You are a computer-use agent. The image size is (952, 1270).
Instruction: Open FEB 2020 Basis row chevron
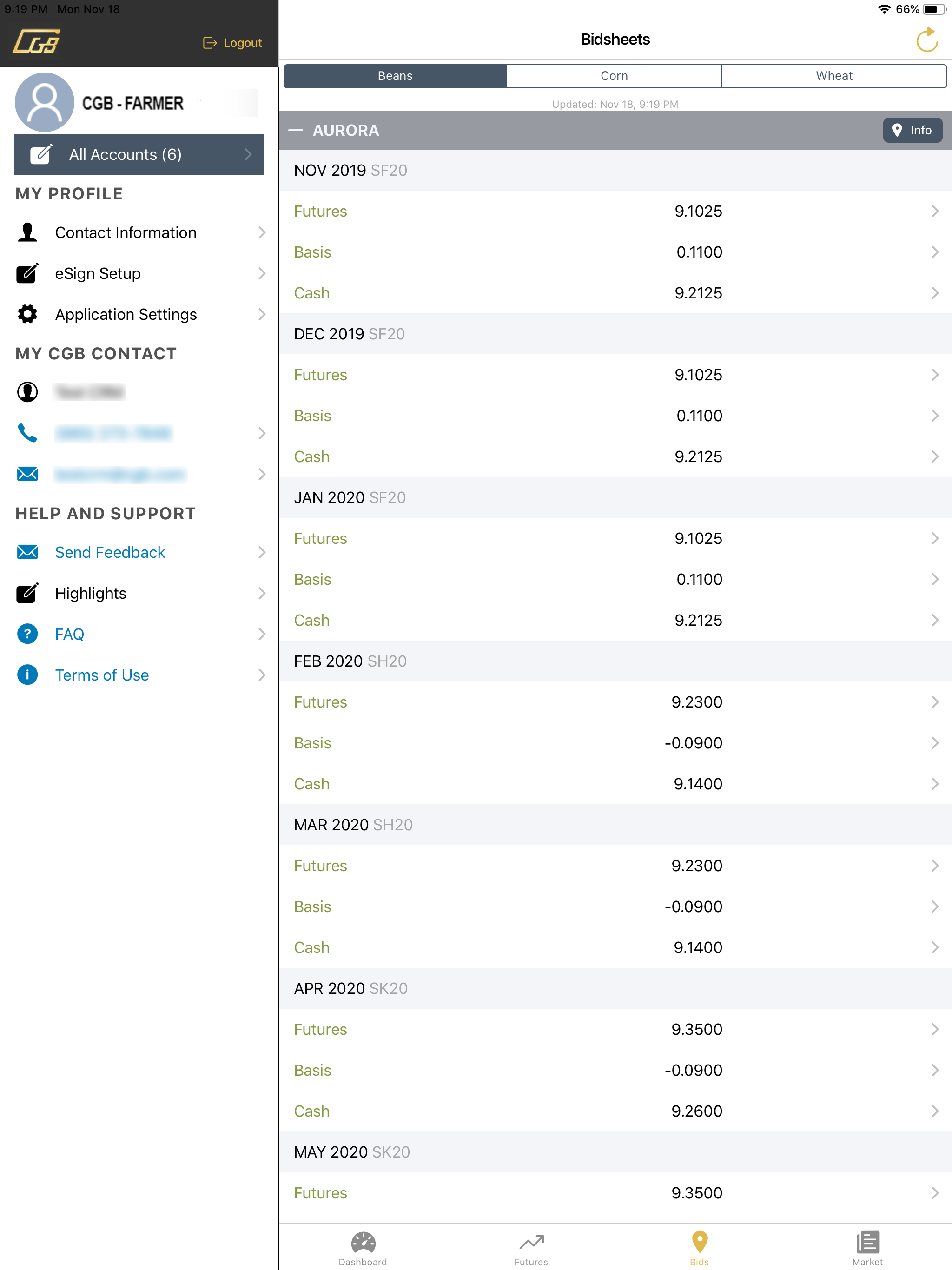(934, 743)
